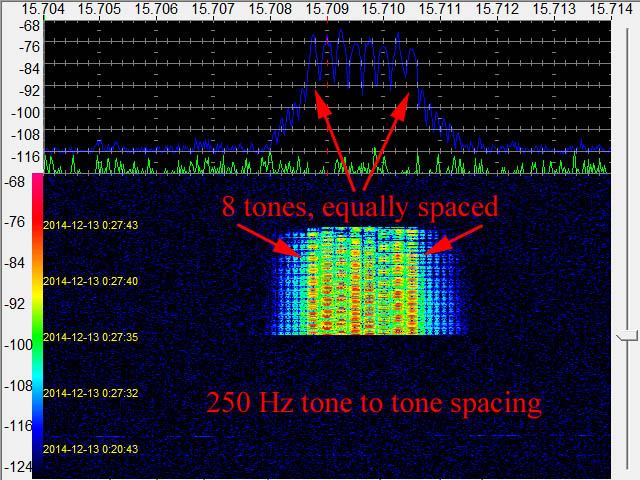
Task: Click the -68 label on the spectrum dB axis
Action: (x=29, y=26)
